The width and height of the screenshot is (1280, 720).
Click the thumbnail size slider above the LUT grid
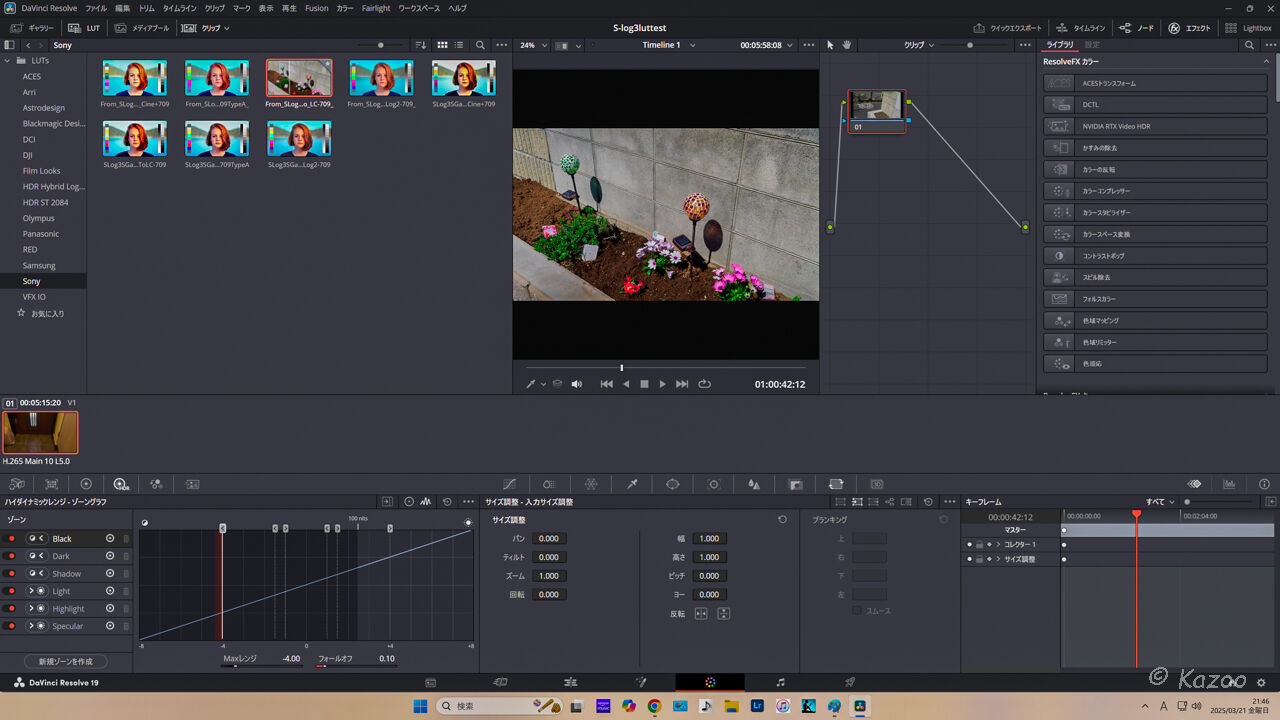[380, 45]
